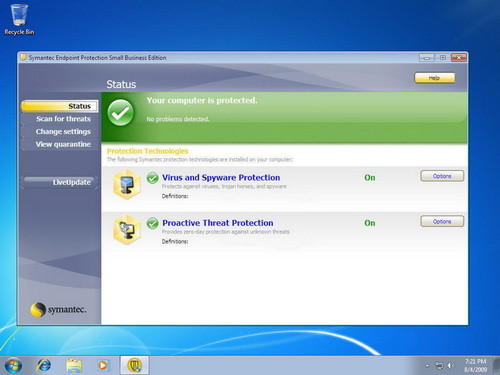Close the Symantec Endpoint Protection window

point(459,58)
